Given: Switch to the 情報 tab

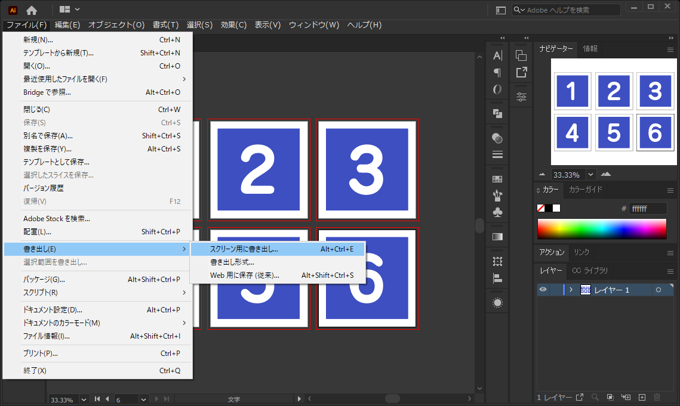Looking at the screenshot, I should [590, 49].
